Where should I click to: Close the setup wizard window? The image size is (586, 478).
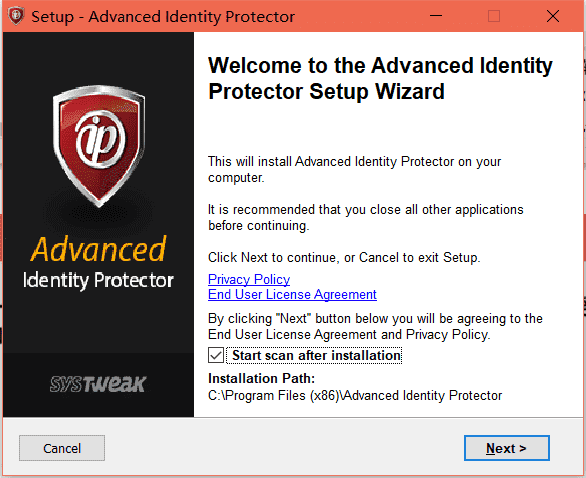(553, 16)
